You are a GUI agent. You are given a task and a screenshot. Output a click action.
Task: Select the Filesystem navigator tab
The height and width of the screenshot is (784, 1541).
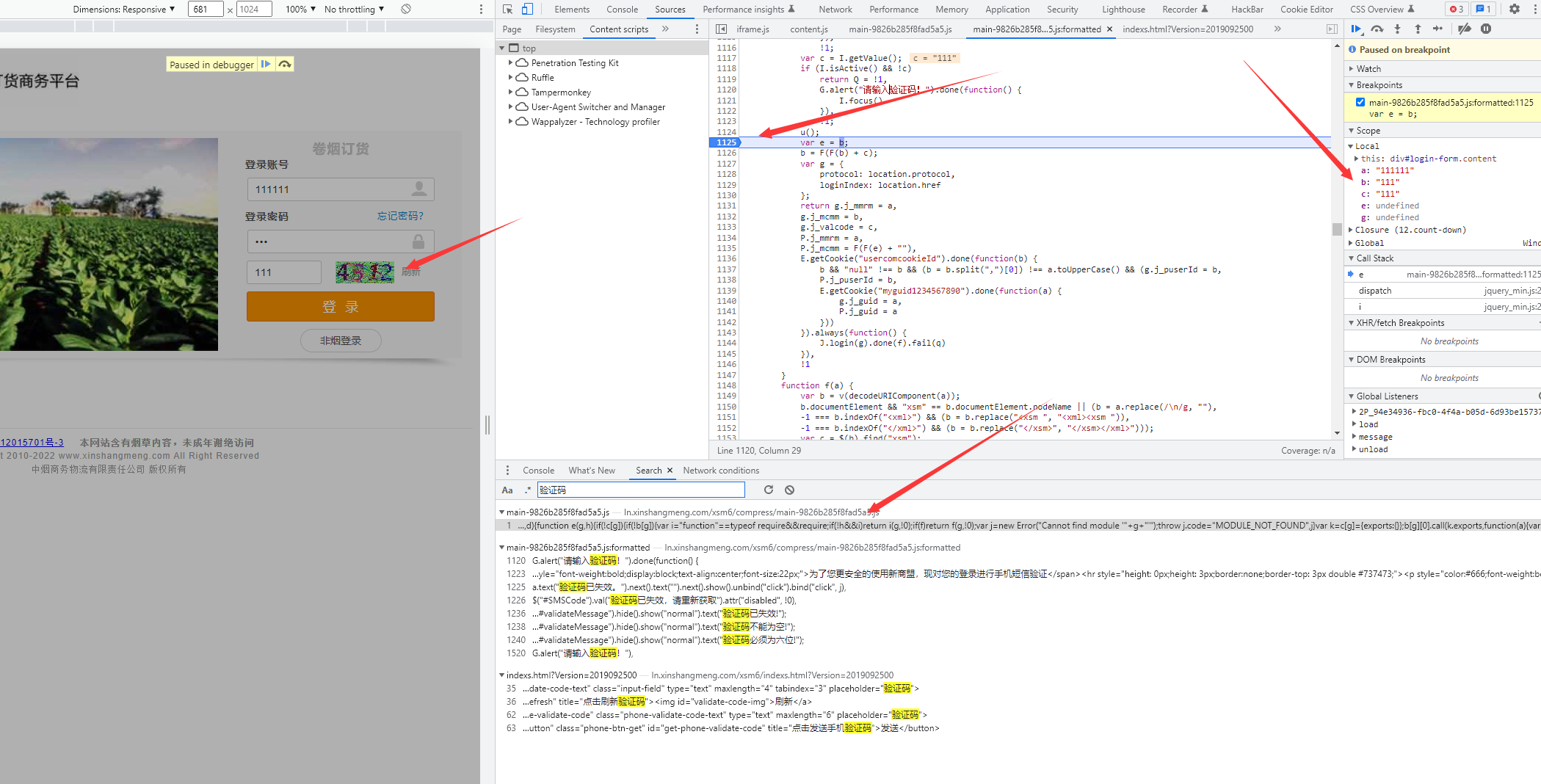(x=555, y=29)
